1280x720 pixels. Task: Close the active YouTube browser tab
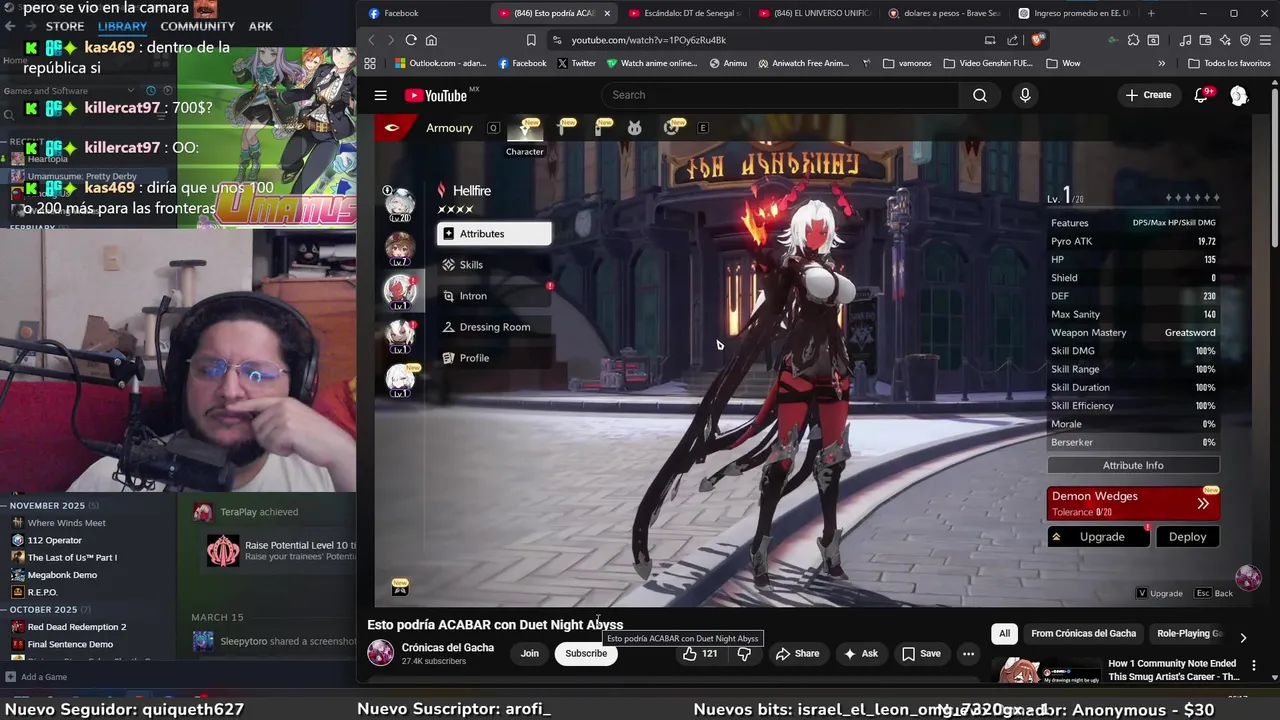(606, 13)
